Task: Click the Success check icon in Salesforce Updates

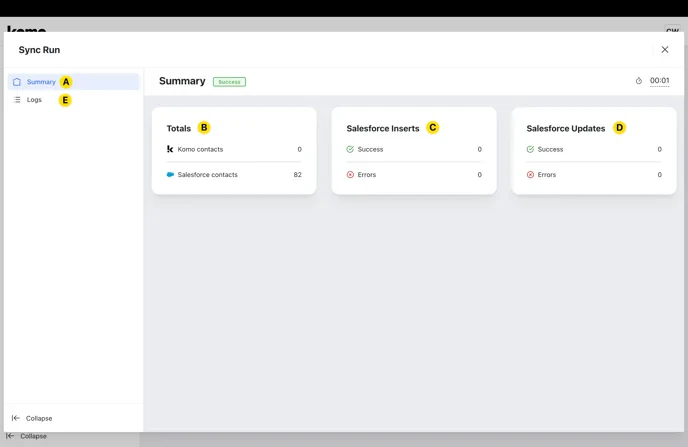Action: click(530, 149)
